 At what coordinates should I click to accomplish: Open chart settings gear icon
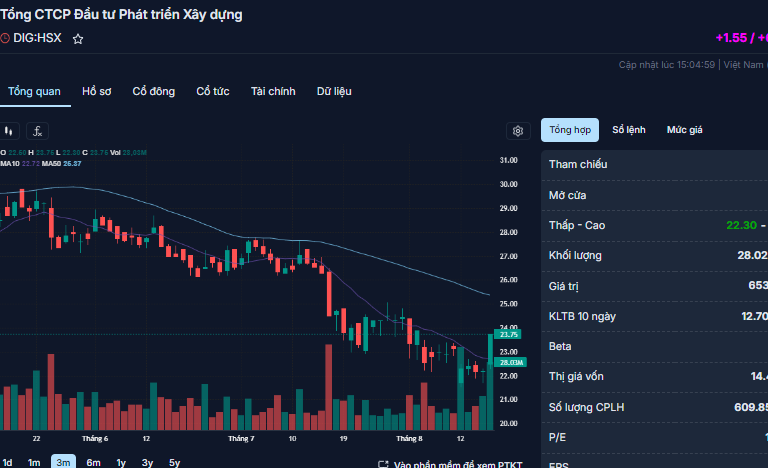coord(518,131)
